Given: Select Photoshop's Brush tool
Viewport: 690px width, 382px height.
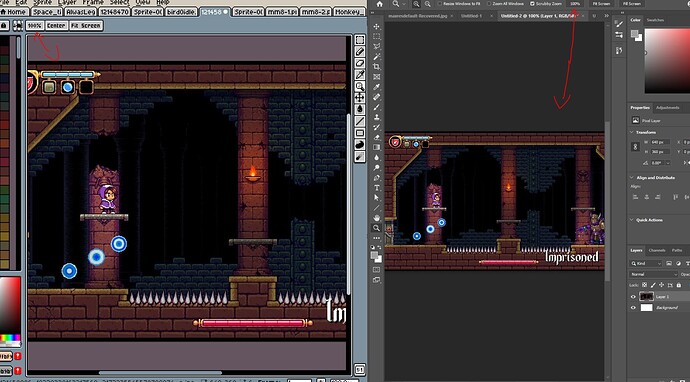Looking at the screenshot, I should click(x=376, y=107).
